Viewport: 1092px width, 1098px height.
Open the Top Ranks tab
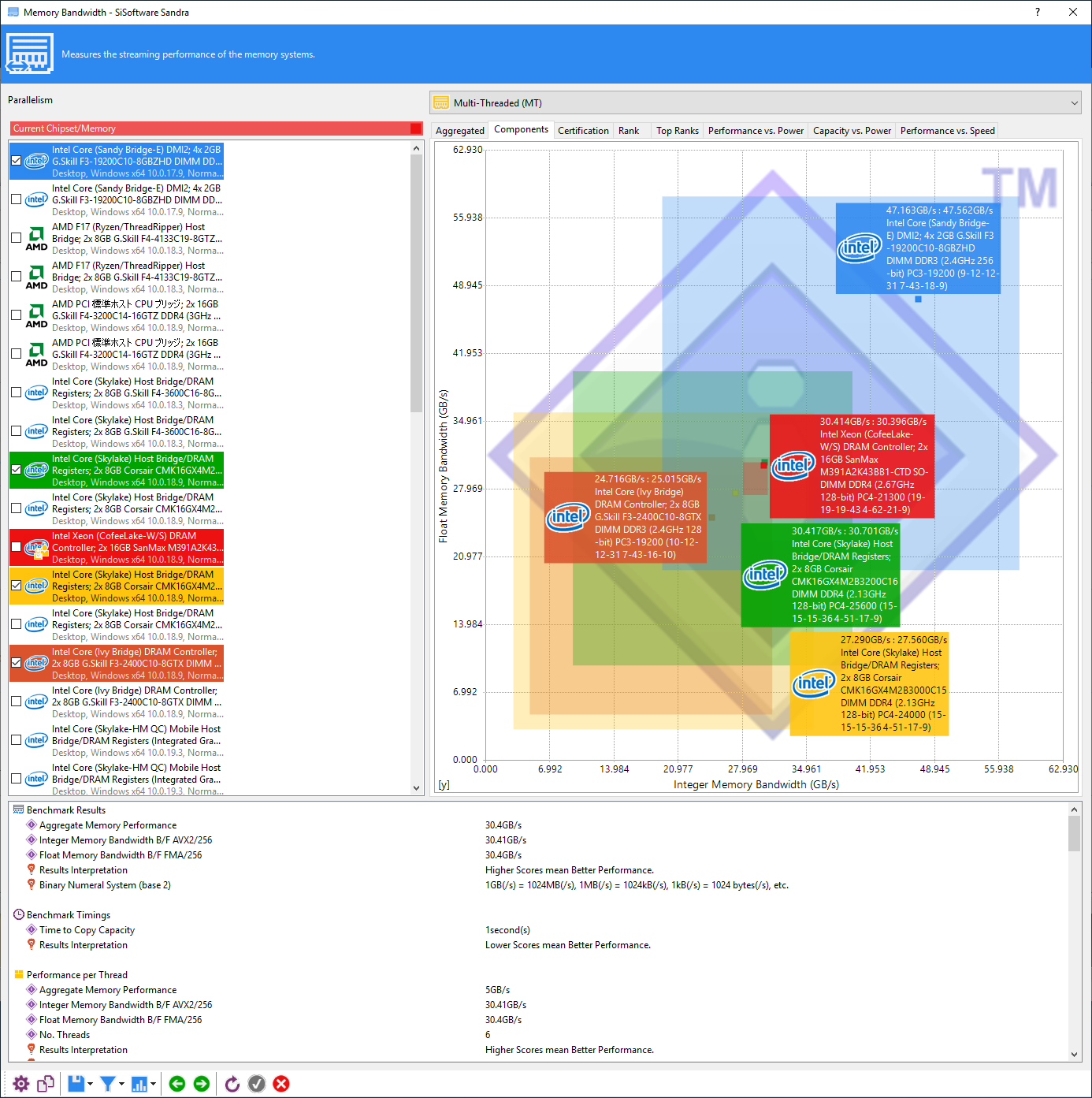point(678,131)
